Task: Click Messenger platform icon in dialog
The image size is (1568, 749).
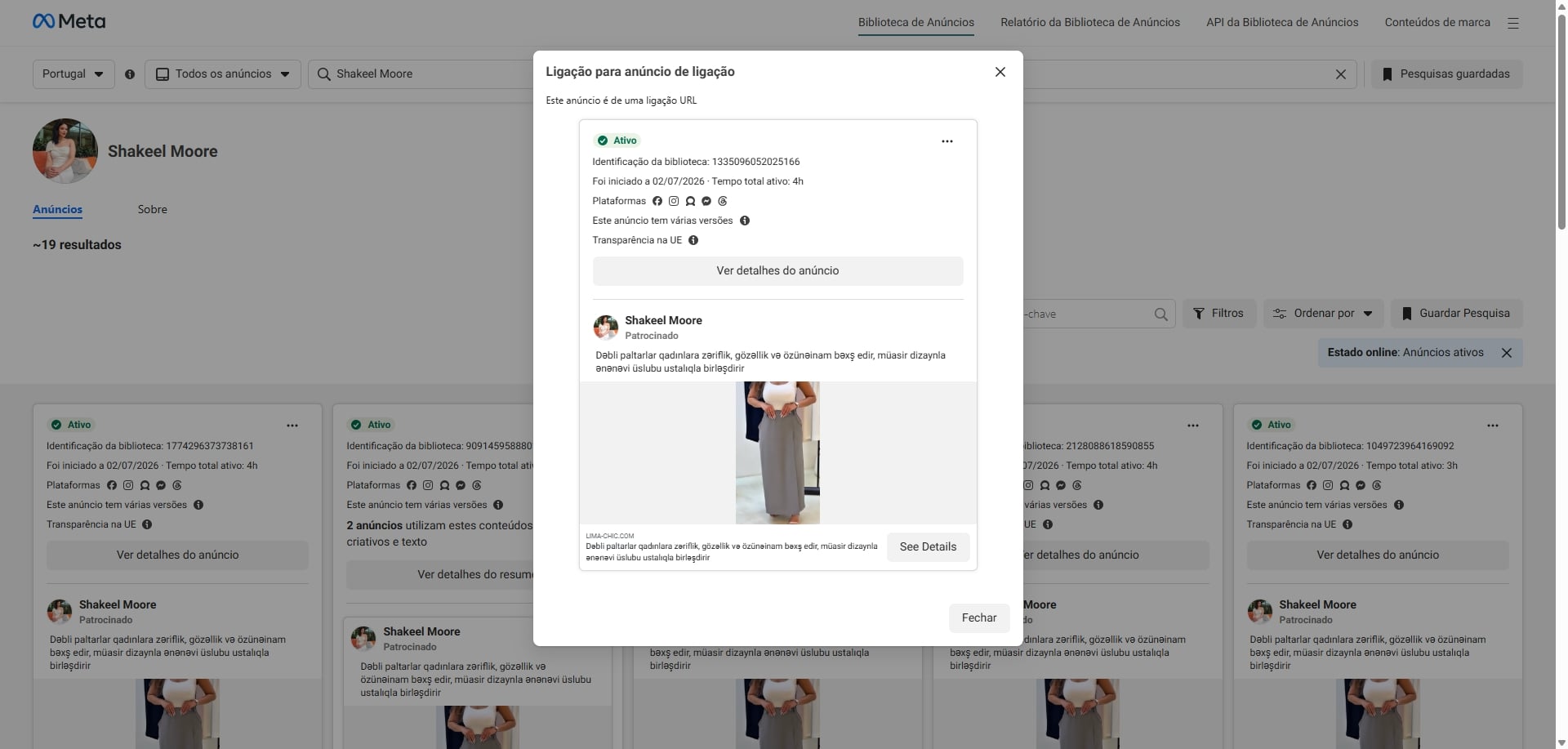Action: (706, 201)
